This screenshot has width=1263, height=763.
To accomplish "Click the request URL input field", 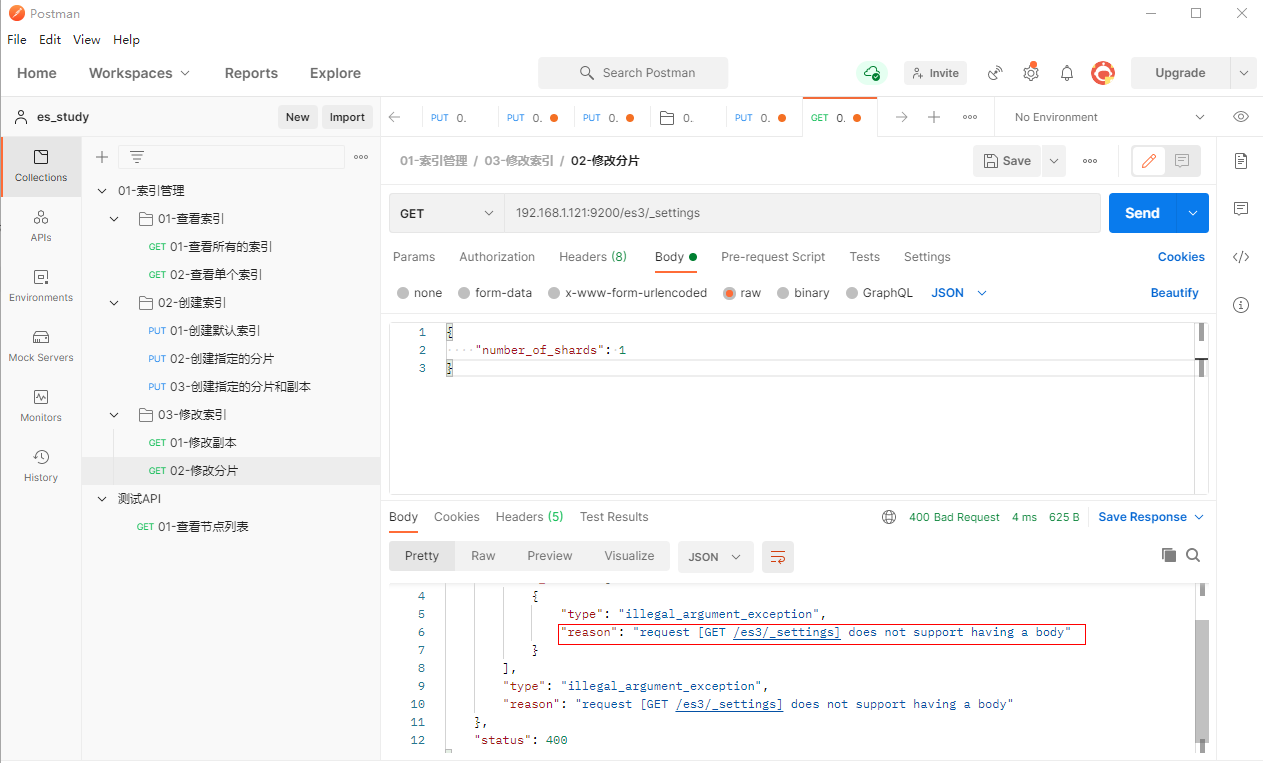I will [x=800, y=213].
